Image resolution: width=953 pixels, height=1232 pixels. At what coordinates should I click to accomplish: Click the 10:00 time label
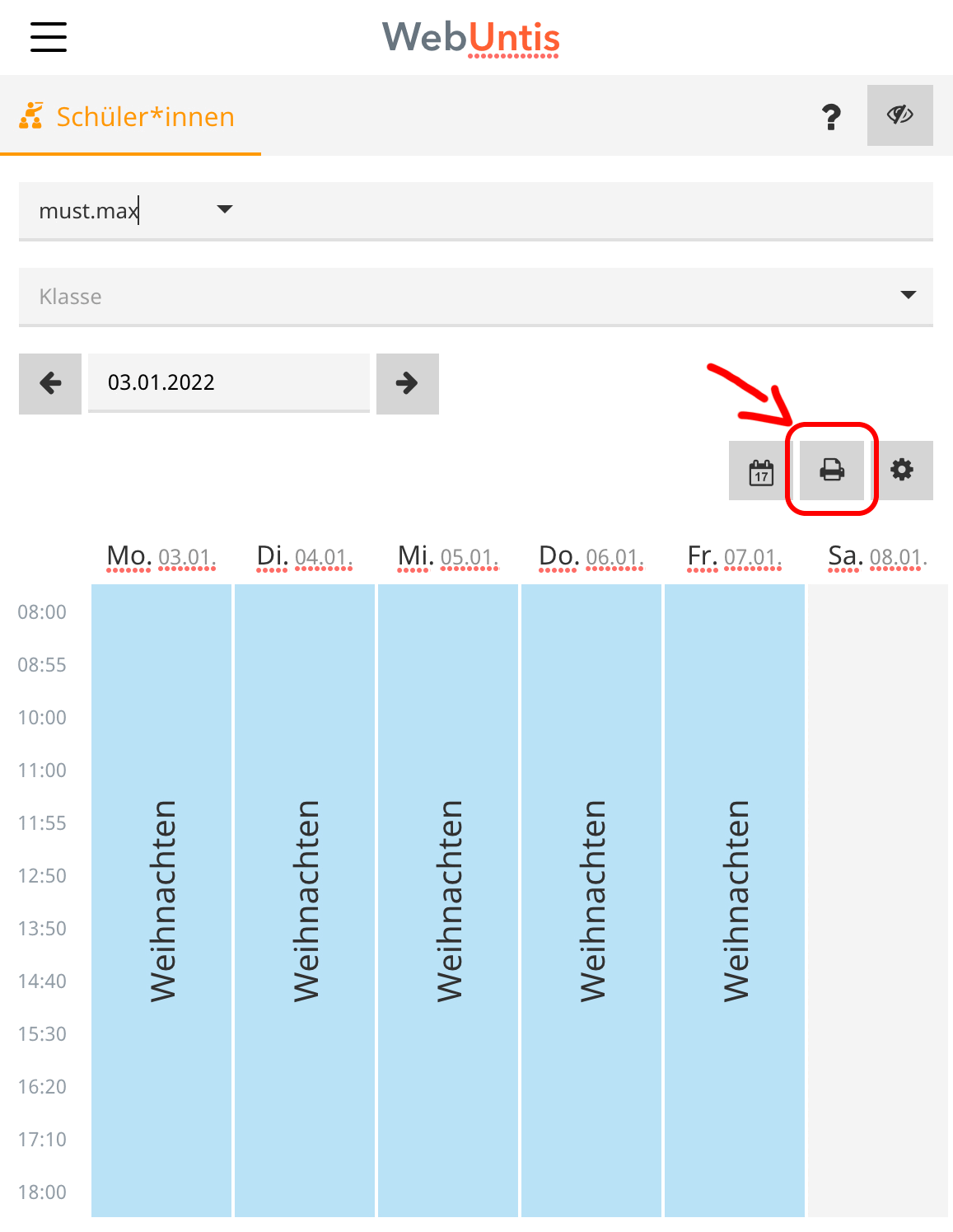click(x=42, y=718)
